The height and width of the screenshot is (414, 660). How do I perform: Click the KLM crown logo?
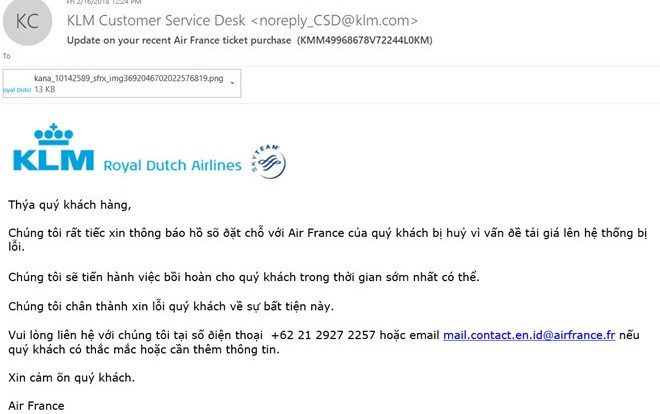(53, 134)
